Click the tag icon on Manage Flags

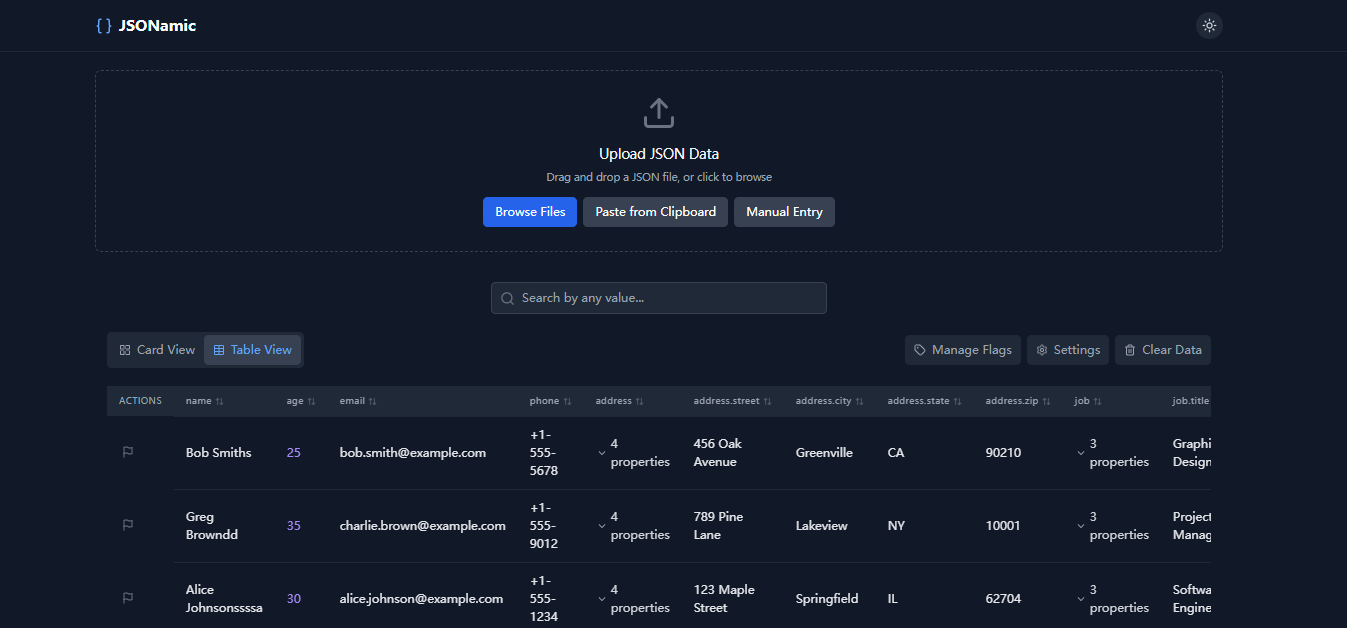pos(920,350)
